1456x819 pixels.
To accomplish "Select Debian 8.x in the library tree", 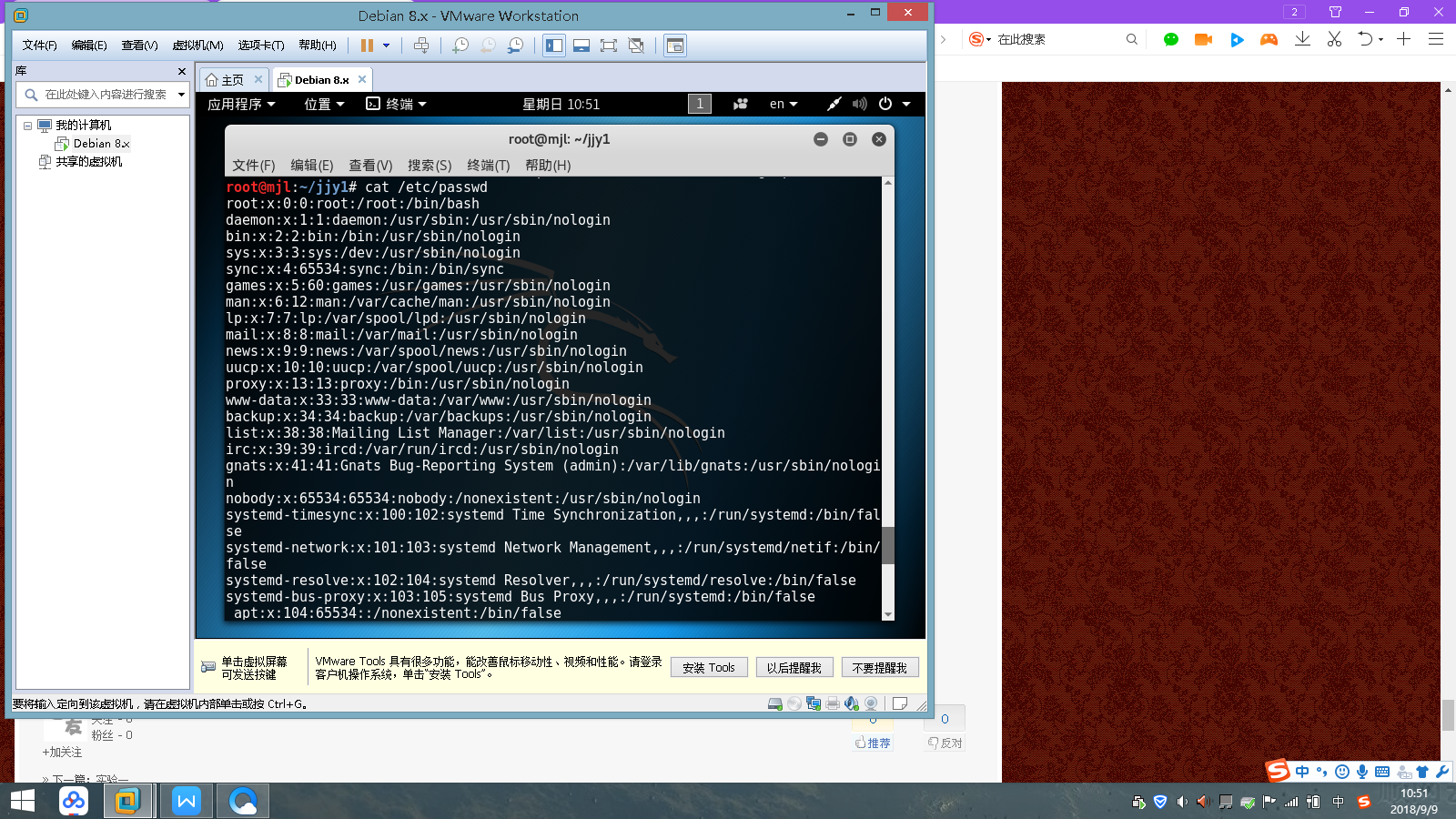I will click(101, 144).
